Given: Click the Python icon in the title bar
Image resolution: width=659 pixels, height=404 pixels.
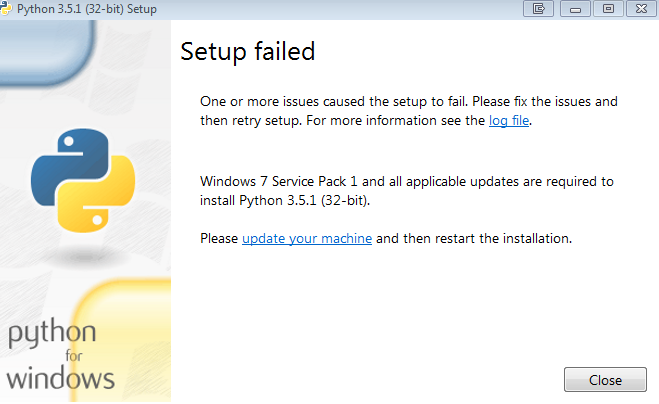Looking at the screenshot, I should [8, 8].
